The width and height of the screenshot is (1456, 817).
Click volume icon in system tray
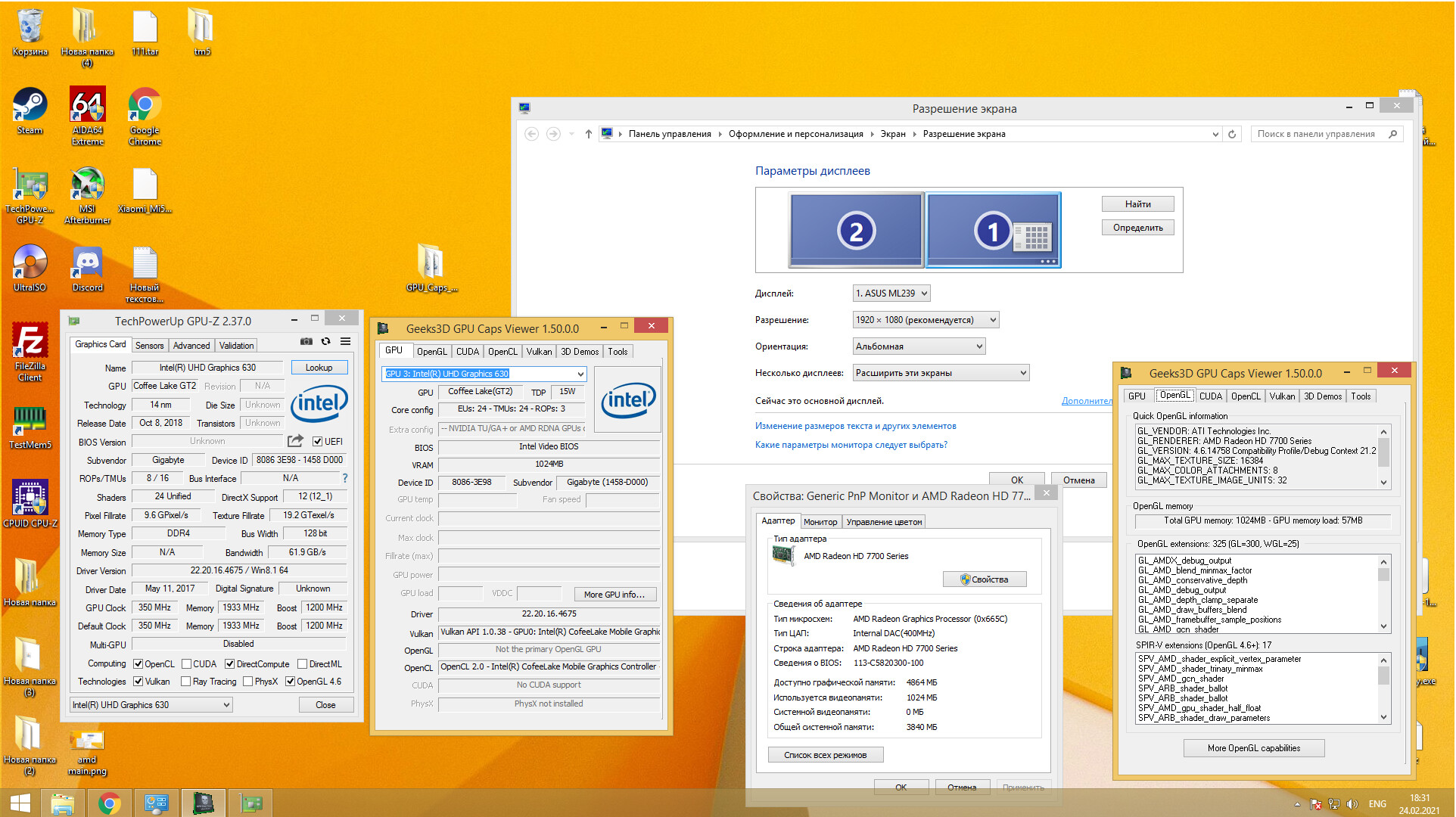pos(1352,804)
